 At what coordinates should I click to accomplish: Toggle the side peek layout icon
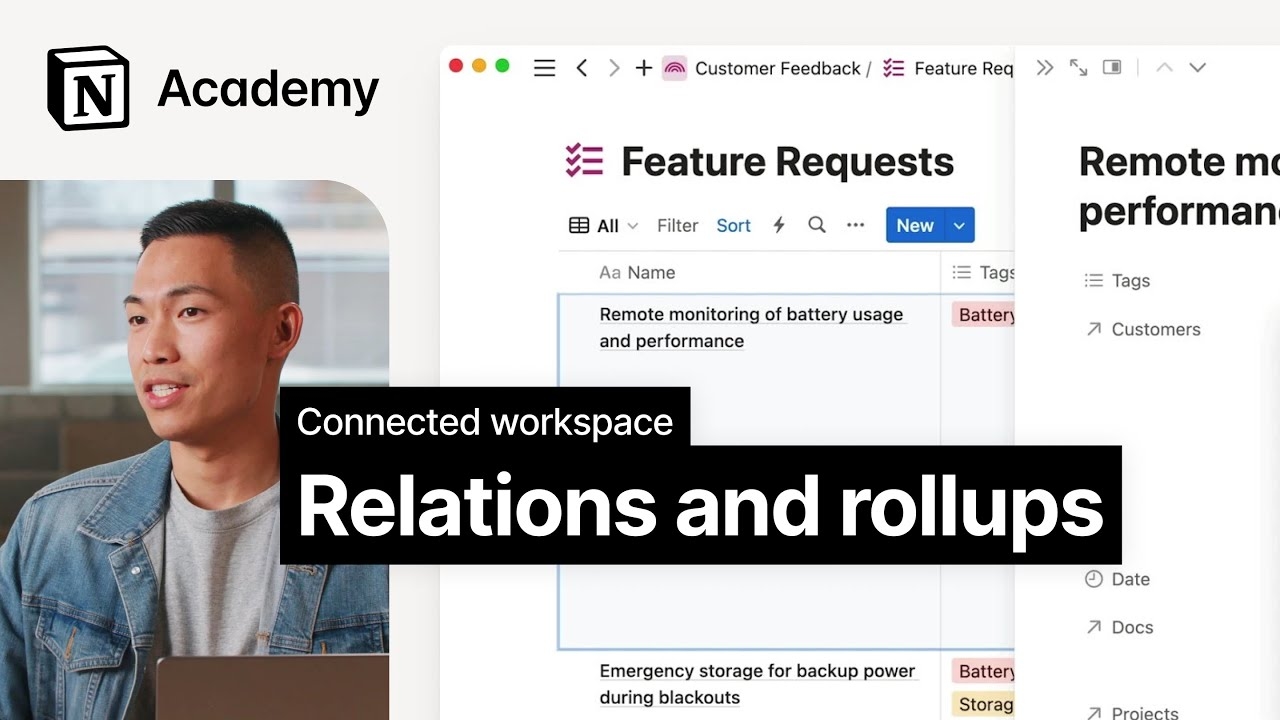tap(1112, 68)
